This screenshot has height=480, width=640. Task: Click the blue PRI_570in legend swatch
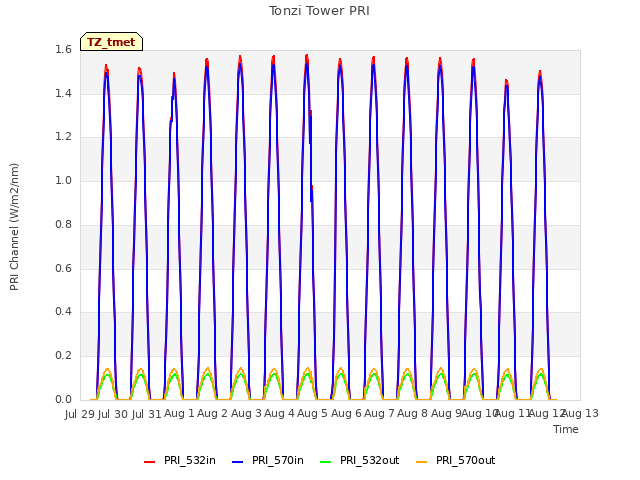(238, 462)
